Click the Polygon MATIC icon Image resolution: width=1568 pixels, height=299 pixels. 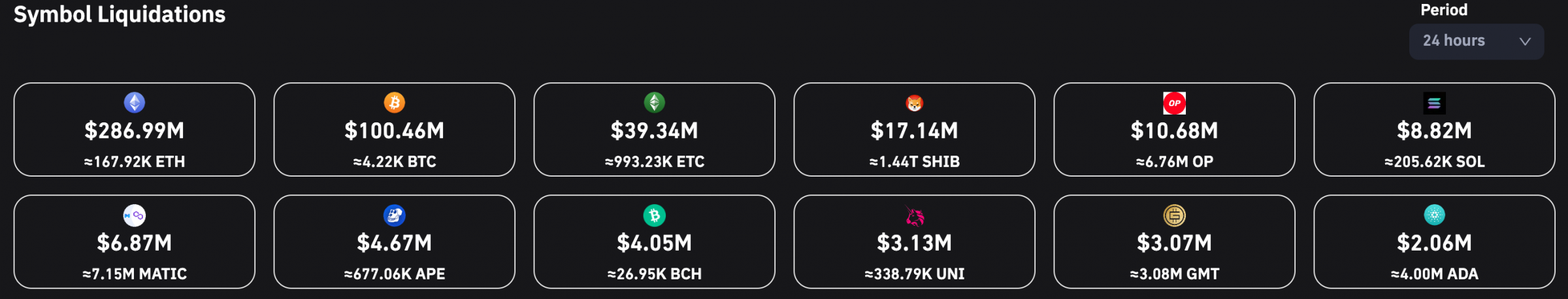click(x=135, y=215)
